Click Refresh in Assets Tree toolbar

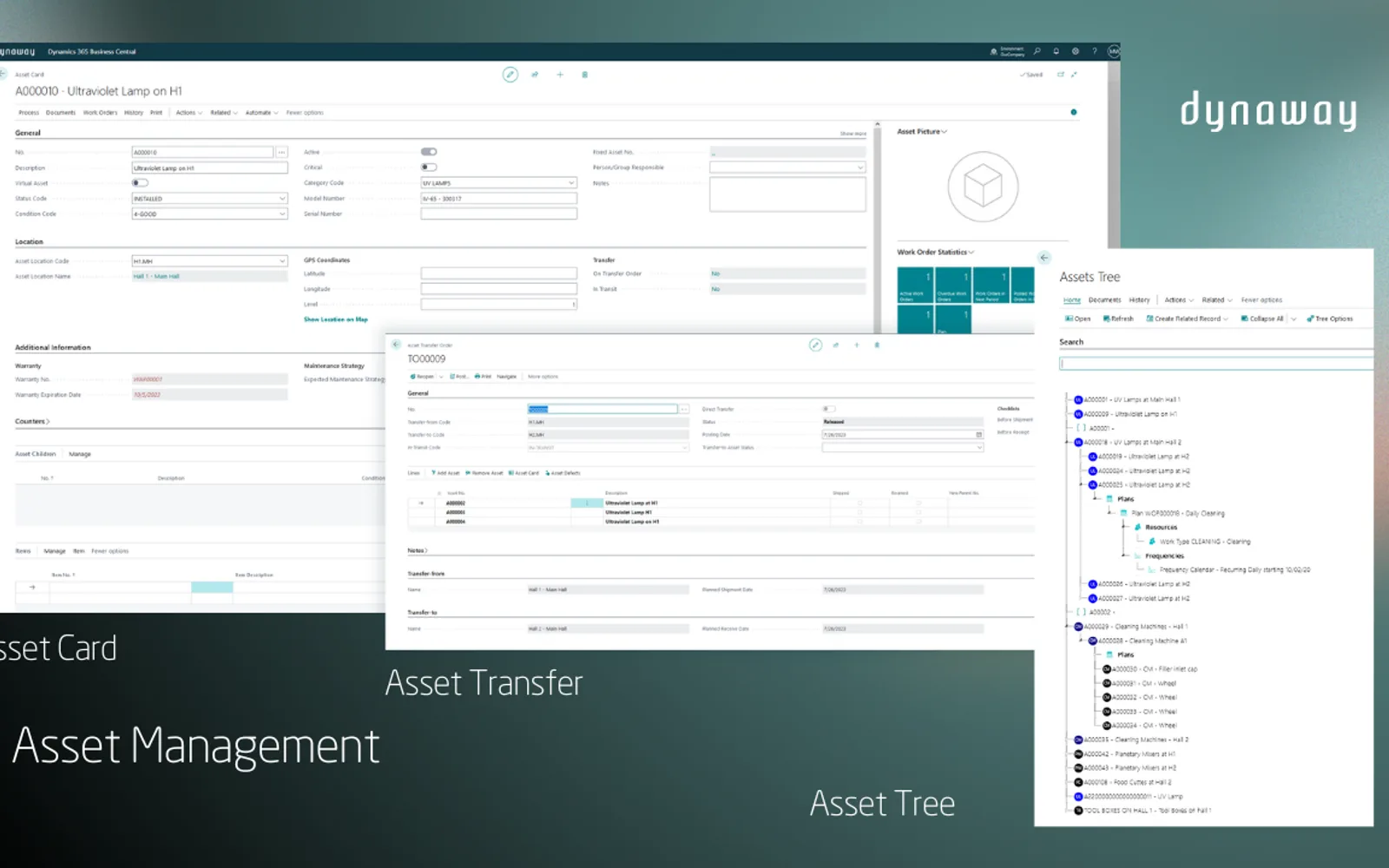(1118, 319)
